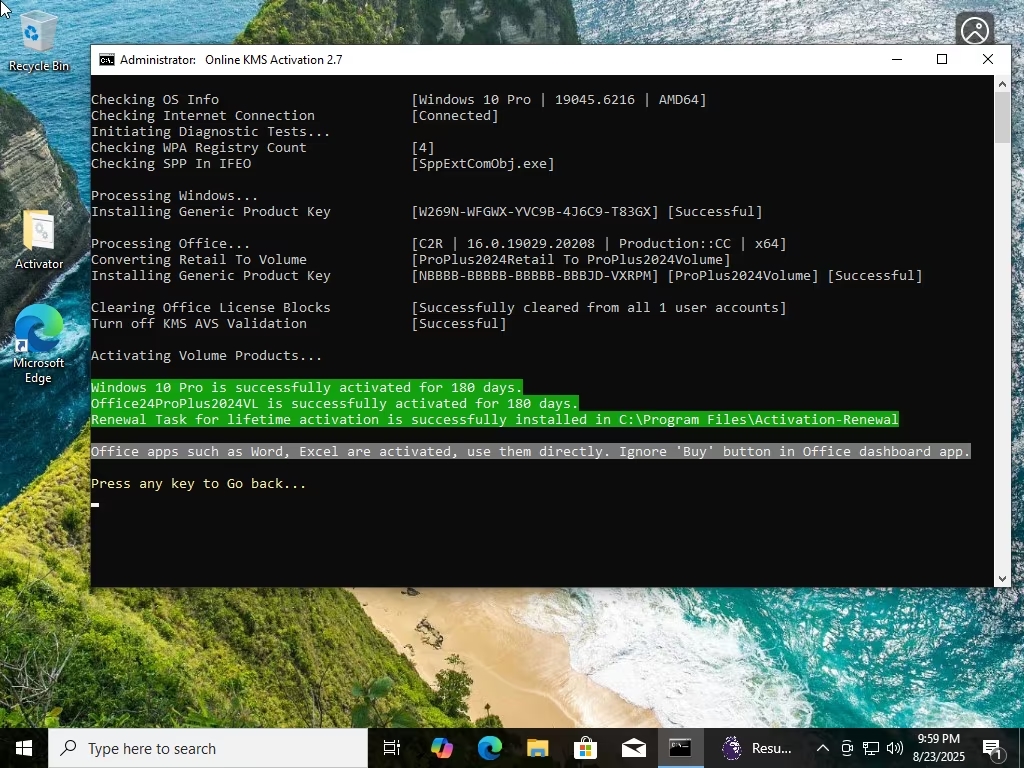Screen dimensions: 1024x768
Task: Click the Windows product key W269N text
Action: click(535, 212)
